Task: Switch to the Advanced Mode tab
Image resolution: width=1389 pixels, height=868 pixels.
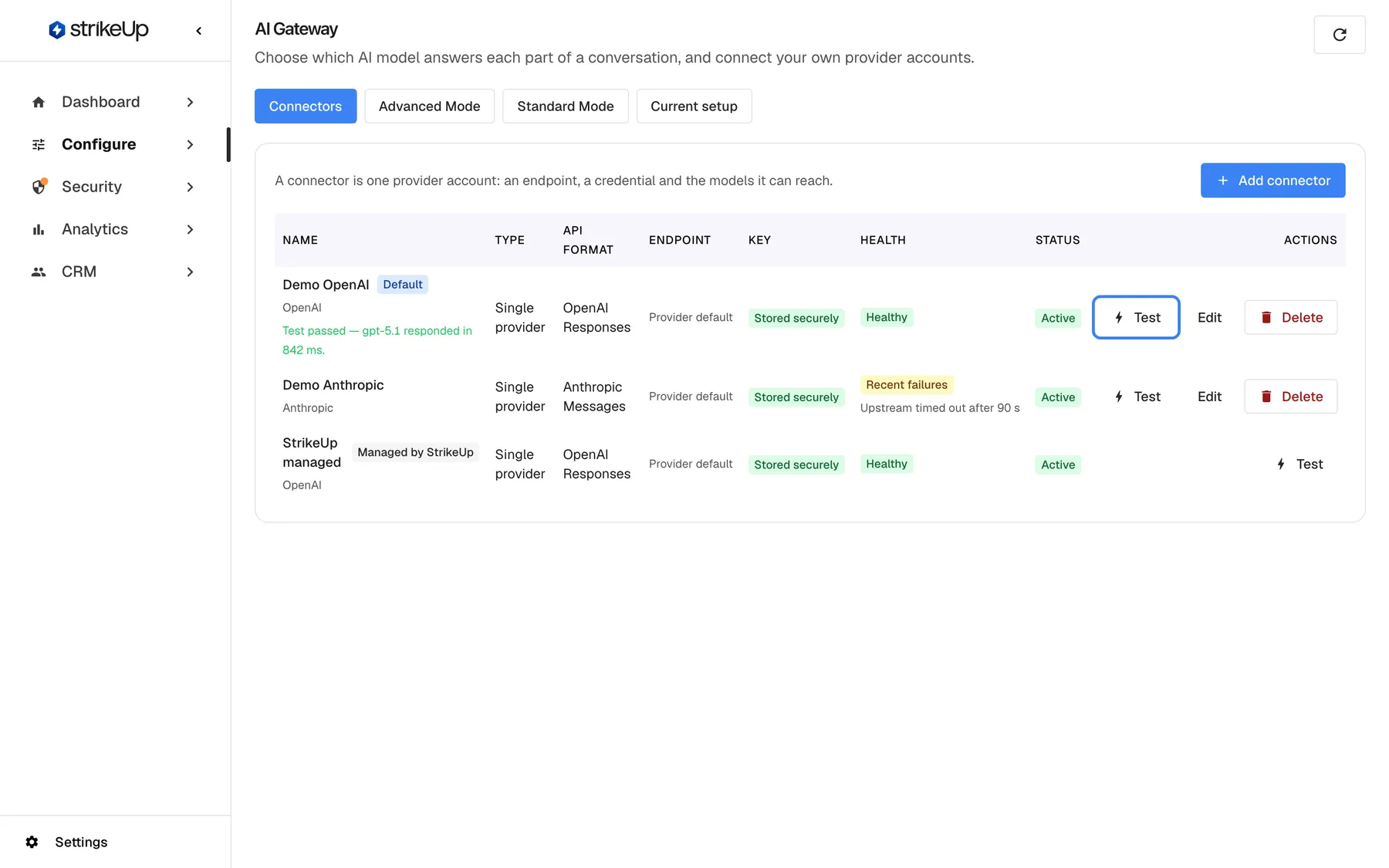Action: click(x=429, y=106)
